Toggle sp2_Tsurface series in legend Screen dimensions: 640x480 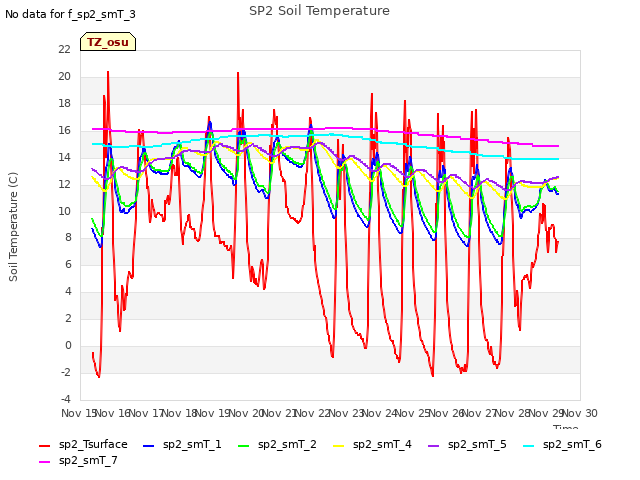click(83, 444)
